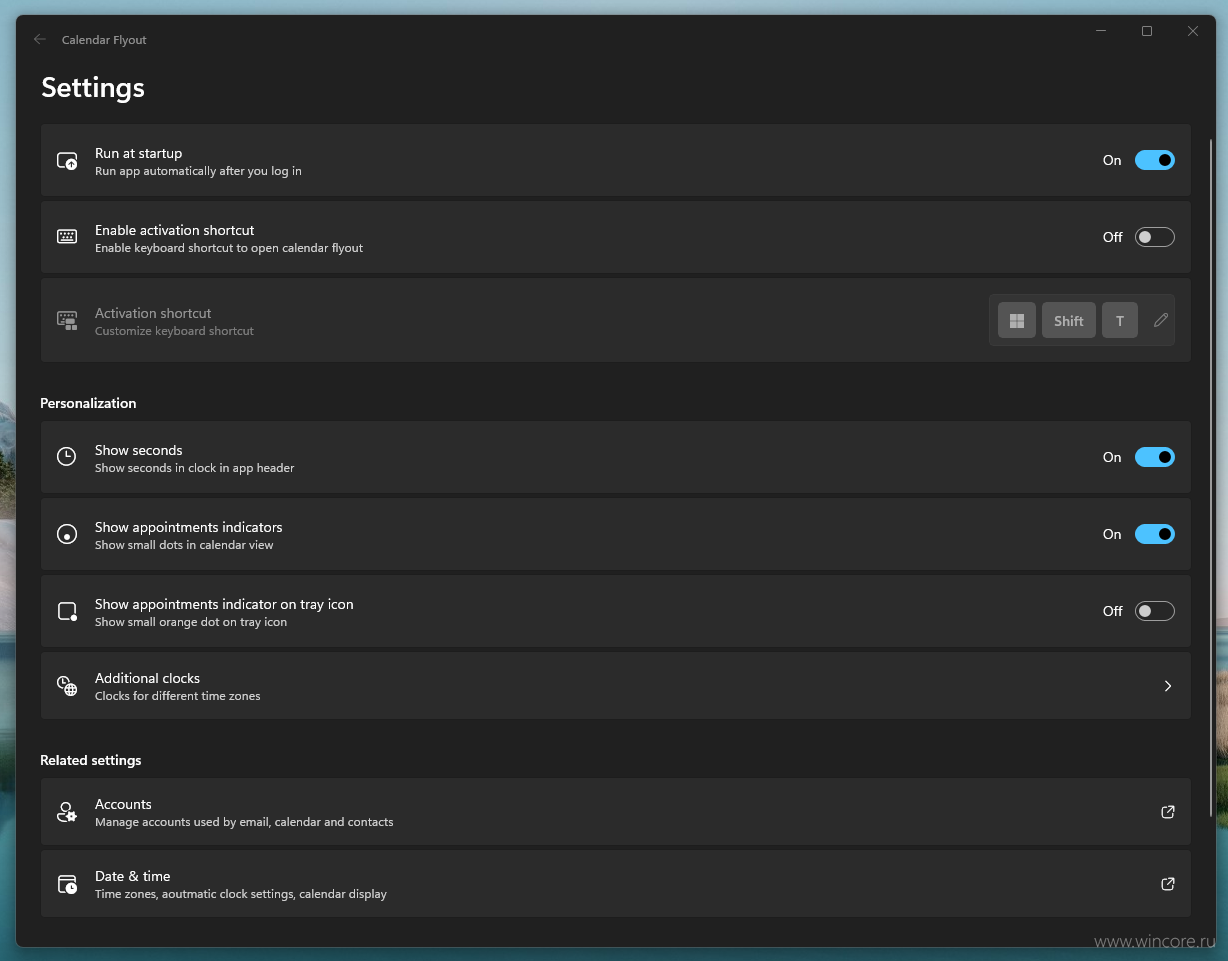Click the T key in shortcut box
Screen dimensions: 1228x961
click(1120, 320)
